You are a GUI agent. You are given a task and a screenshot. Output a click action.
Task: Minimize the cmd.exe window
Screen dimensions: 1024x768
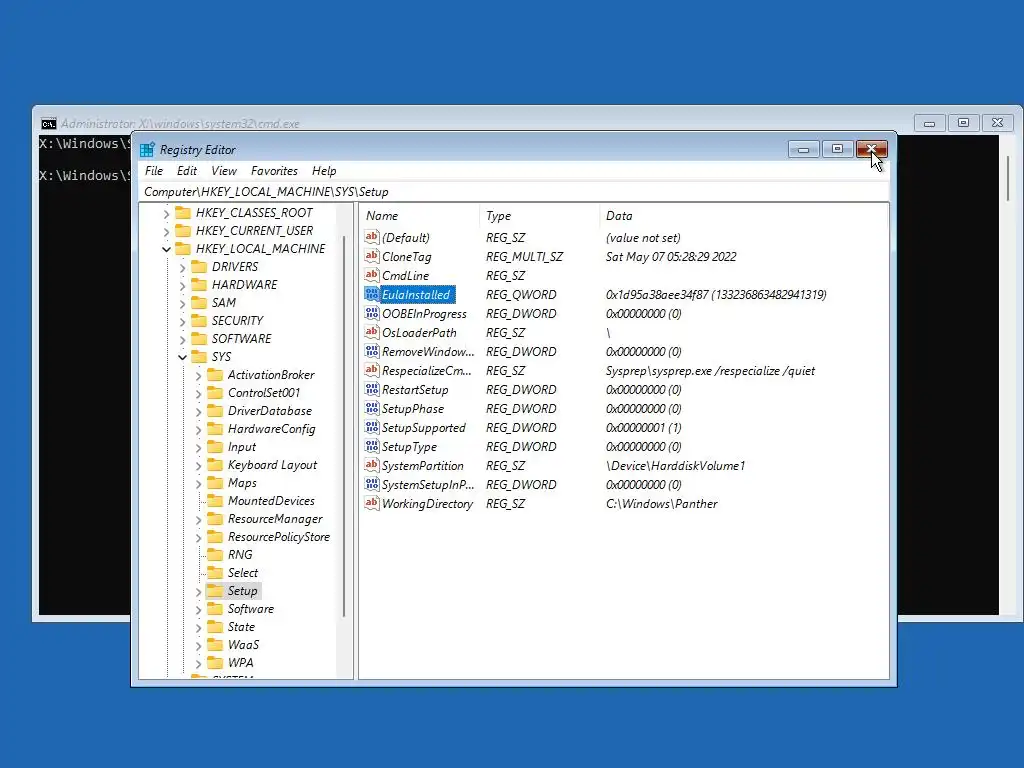929,123
